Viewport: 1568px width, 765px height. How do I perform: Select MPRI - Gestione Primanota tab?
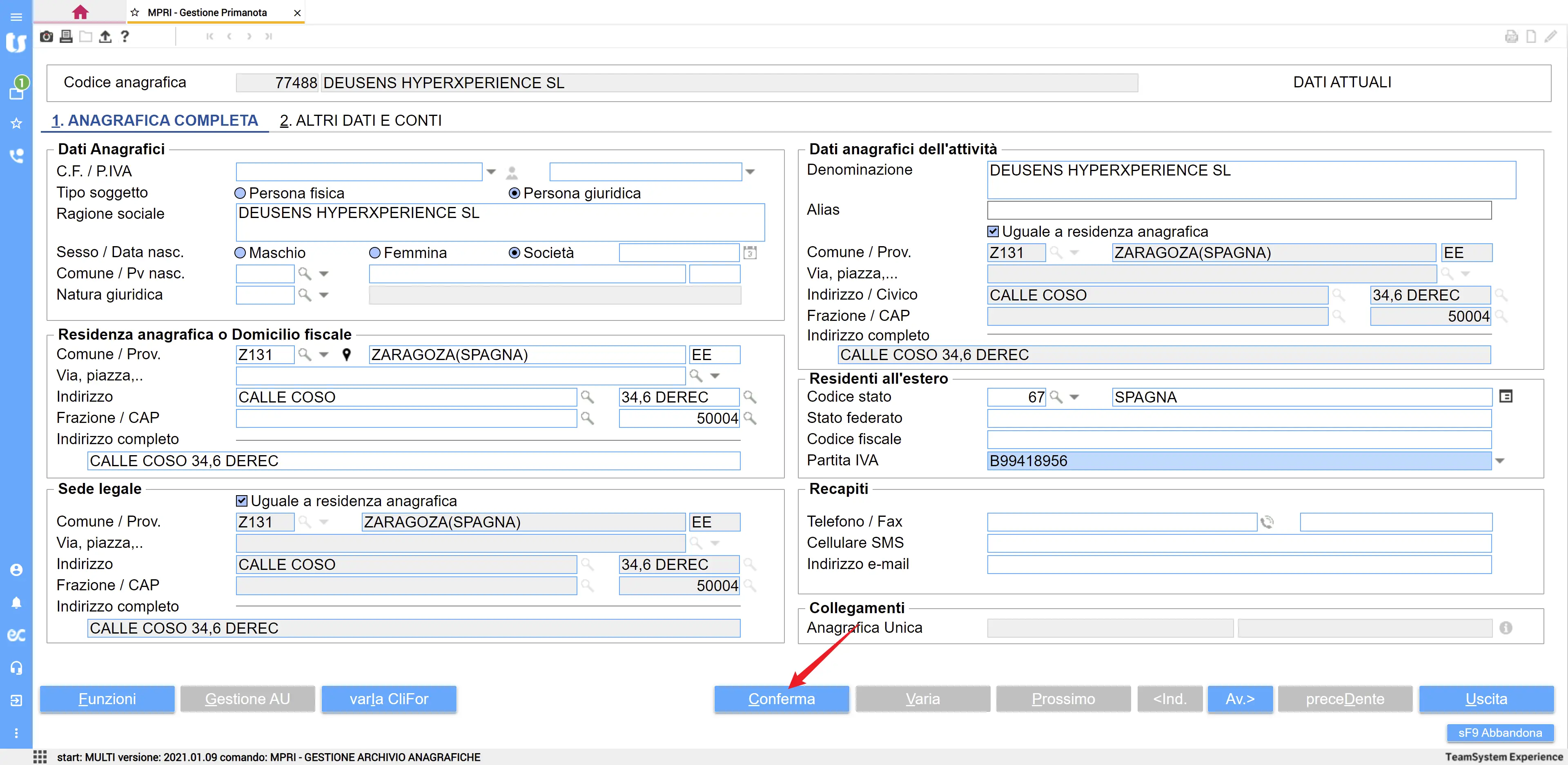pyautogui.click(x=207, y=12)
